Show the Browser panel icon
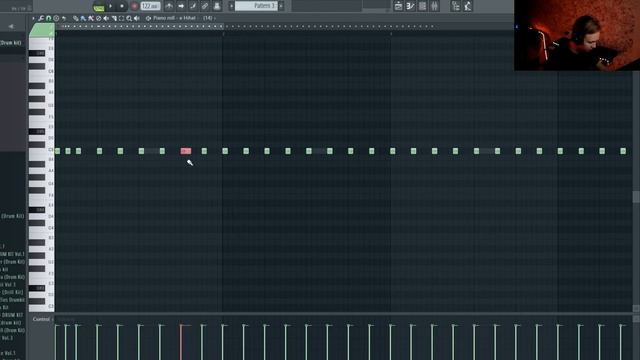640x360 pixels. click(456, 6)
